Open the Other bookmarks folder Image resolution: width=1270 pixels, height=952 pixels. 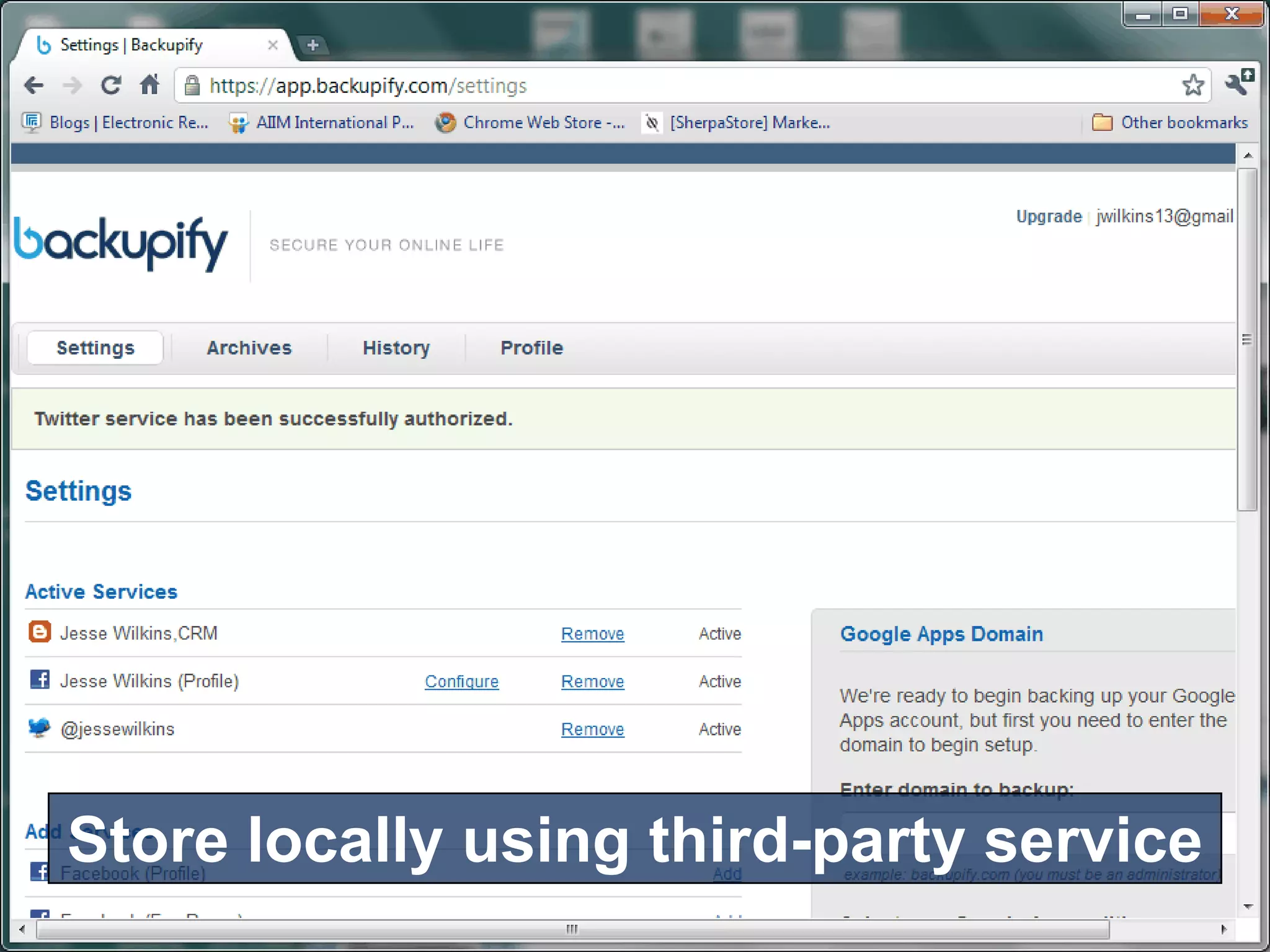1170,123
